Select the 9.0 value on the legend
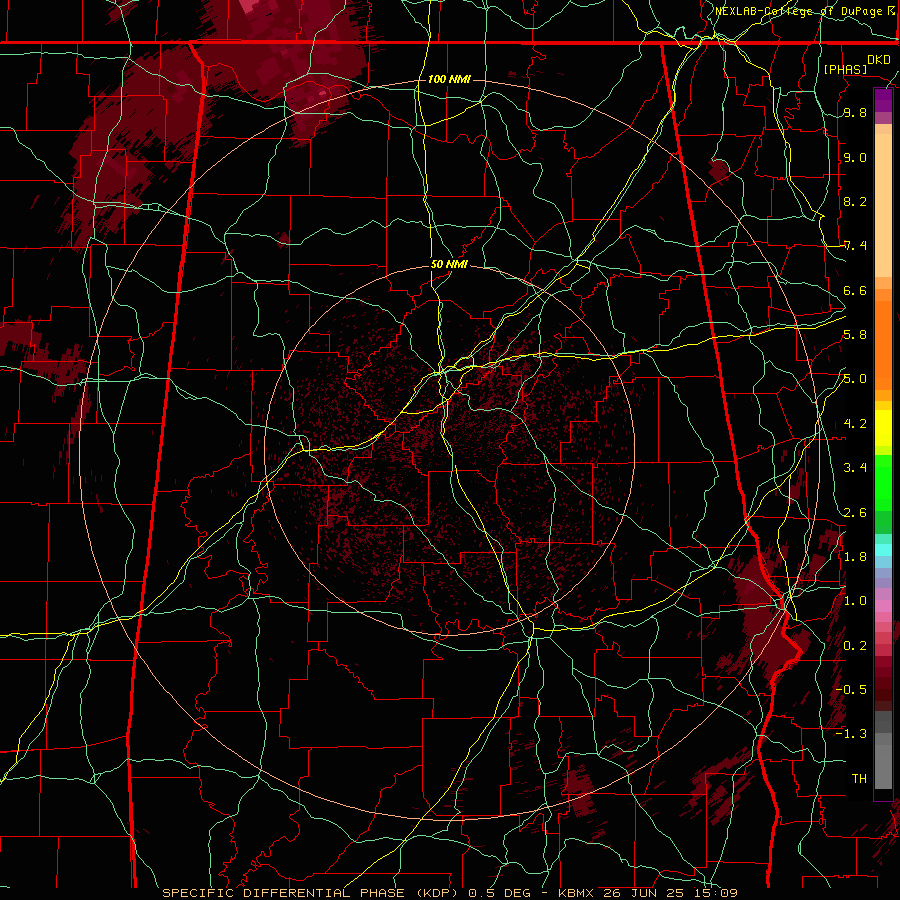The width and height of the screenshot is (900, 900). [x=855, y=158]
